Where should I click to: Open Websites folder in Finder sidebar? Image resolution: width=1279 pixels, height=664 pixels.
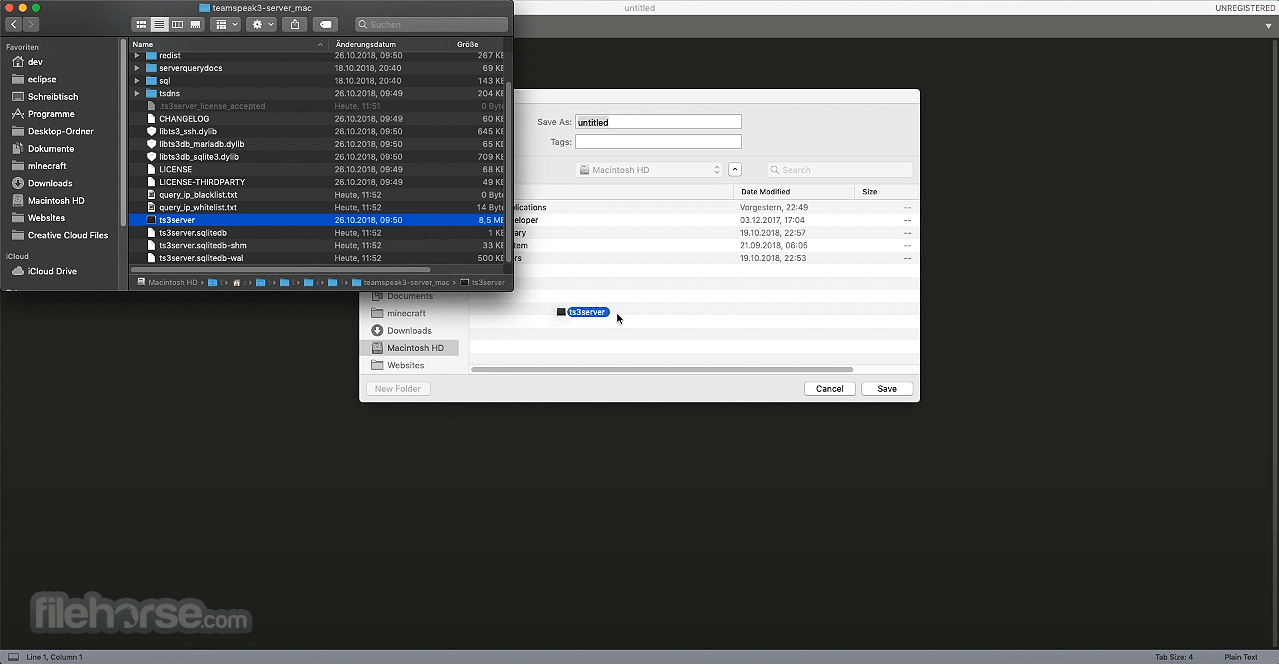tap(46, 218)
